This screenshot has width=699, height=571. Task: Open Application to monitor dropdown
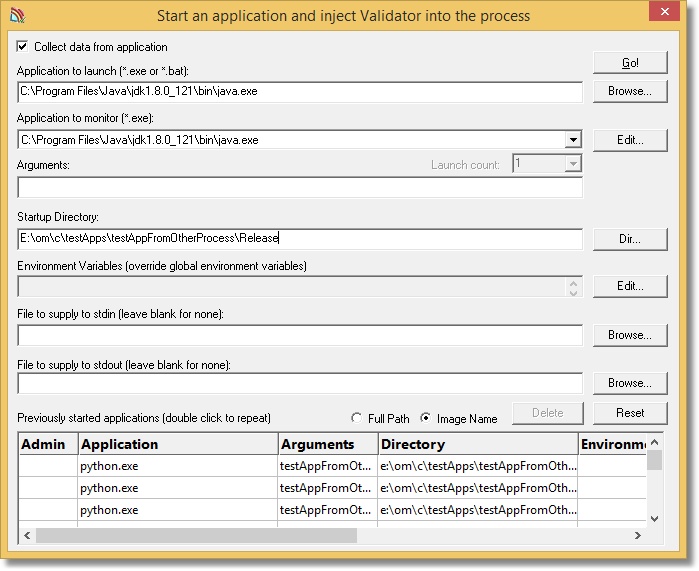pyautogui.click(x=573, y=140)
